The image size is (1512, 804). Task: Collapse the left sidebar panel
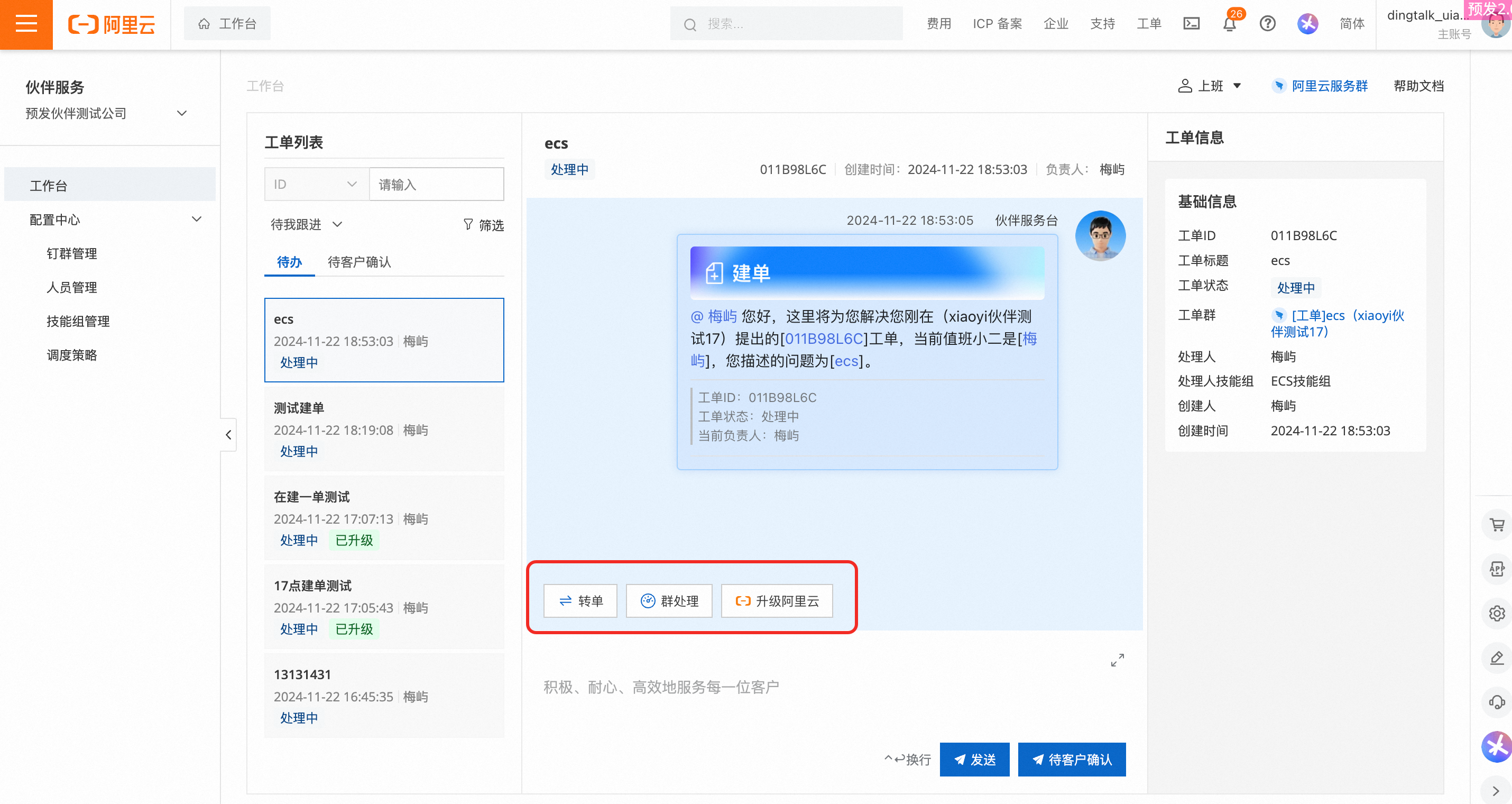tap(228, 435)
